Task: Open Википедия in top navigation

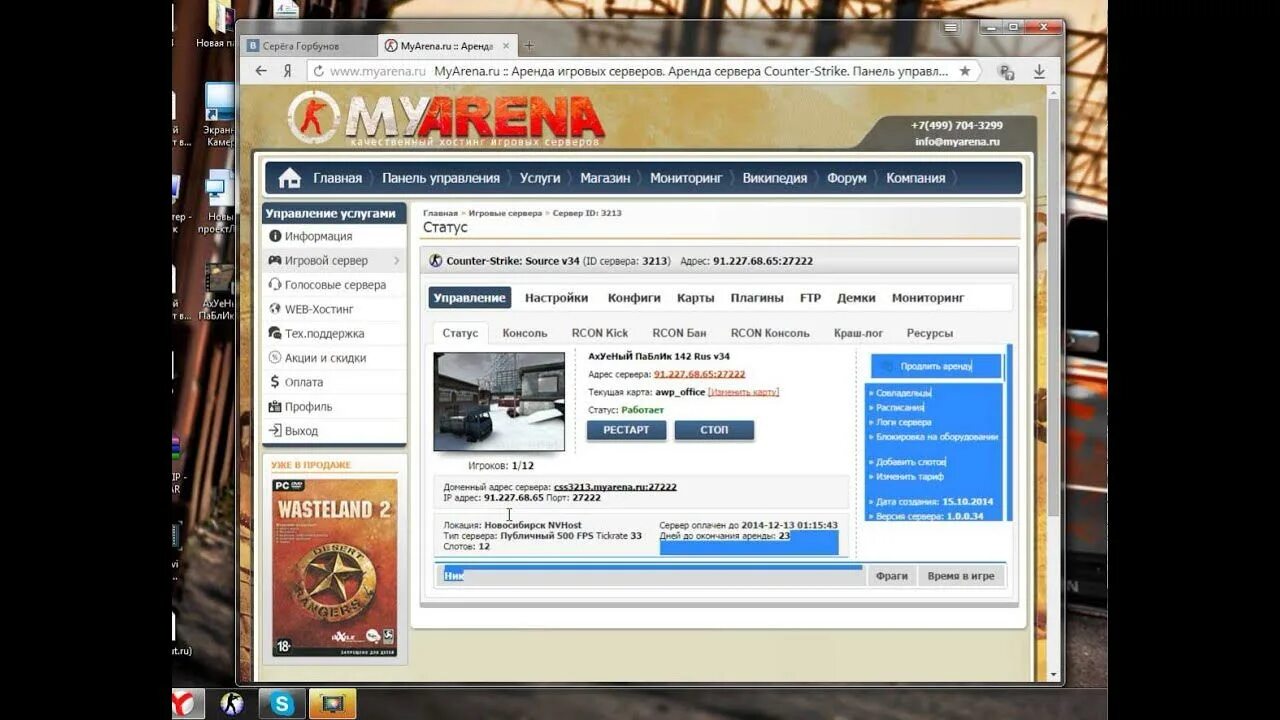Action: tap(775, 178)
